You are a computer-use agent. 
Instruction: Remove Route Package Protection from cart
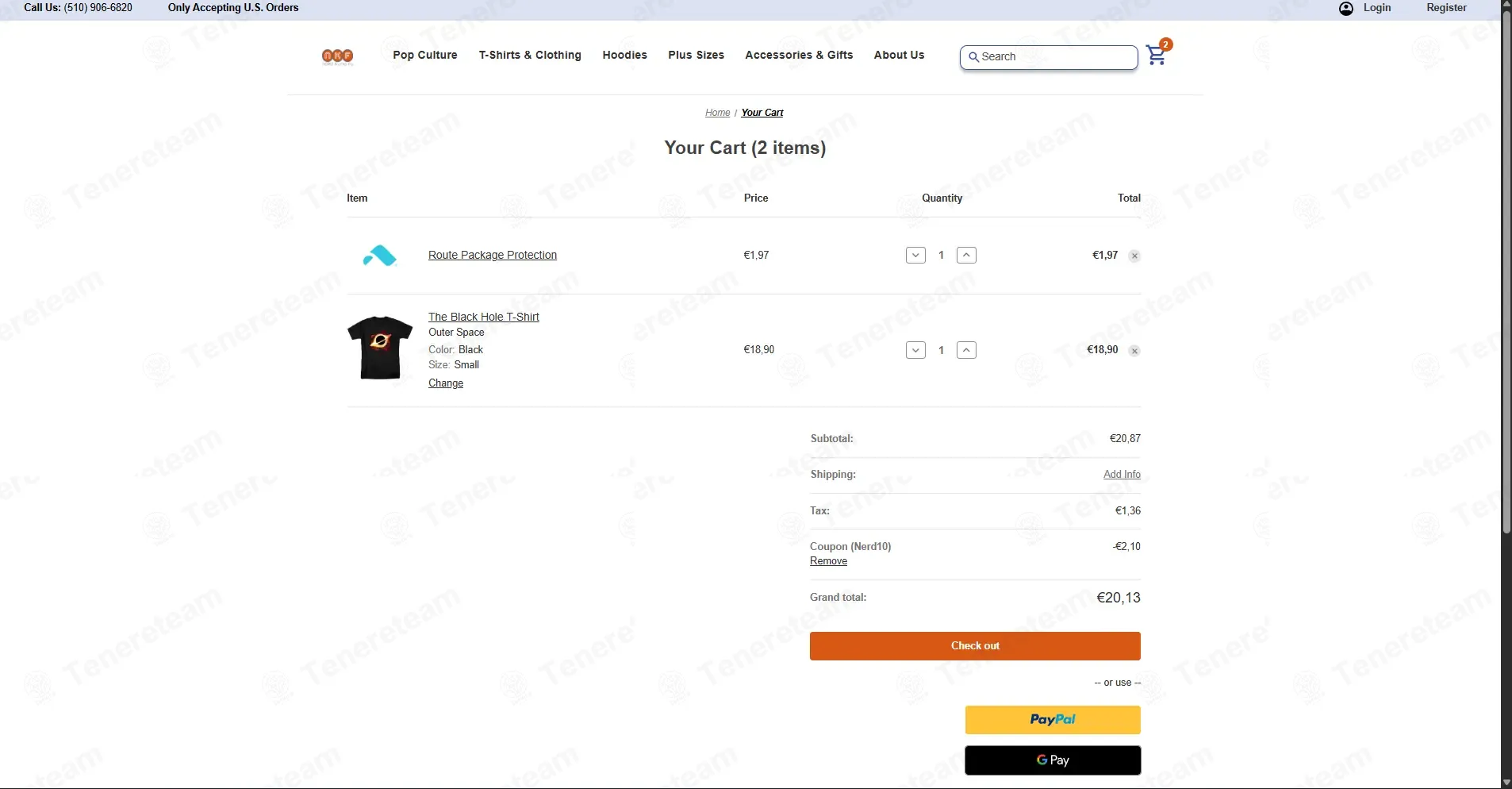tap(1135, 256)
